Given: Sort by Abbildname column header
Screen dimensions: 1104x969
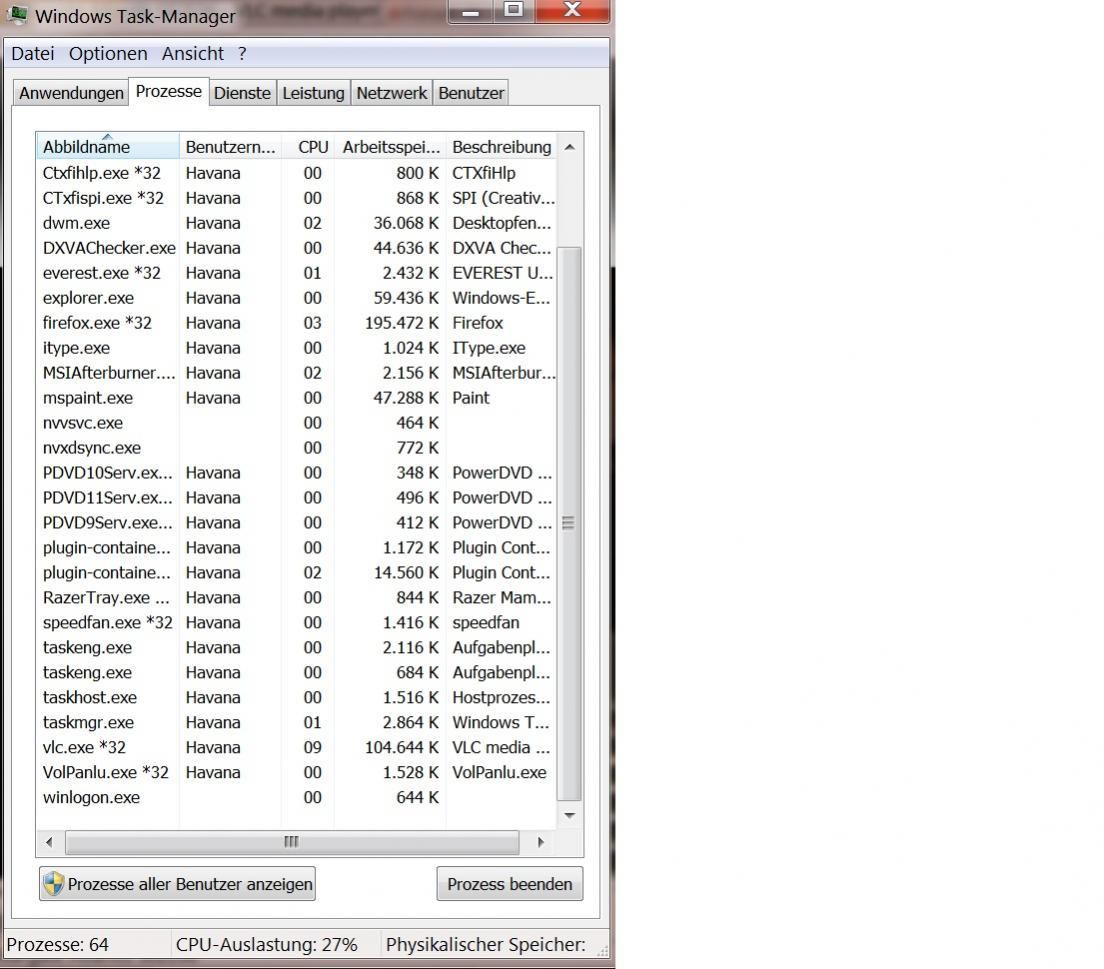Looking at the screenshot, I should (108, 146).
